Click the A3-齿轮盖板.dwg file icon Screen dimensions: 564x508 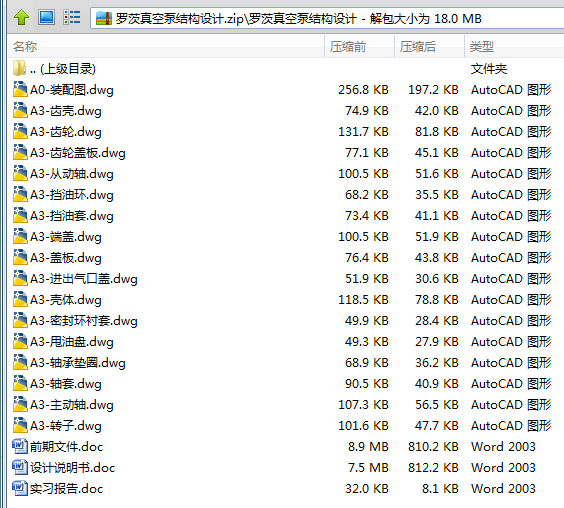[x=20, y=152]
